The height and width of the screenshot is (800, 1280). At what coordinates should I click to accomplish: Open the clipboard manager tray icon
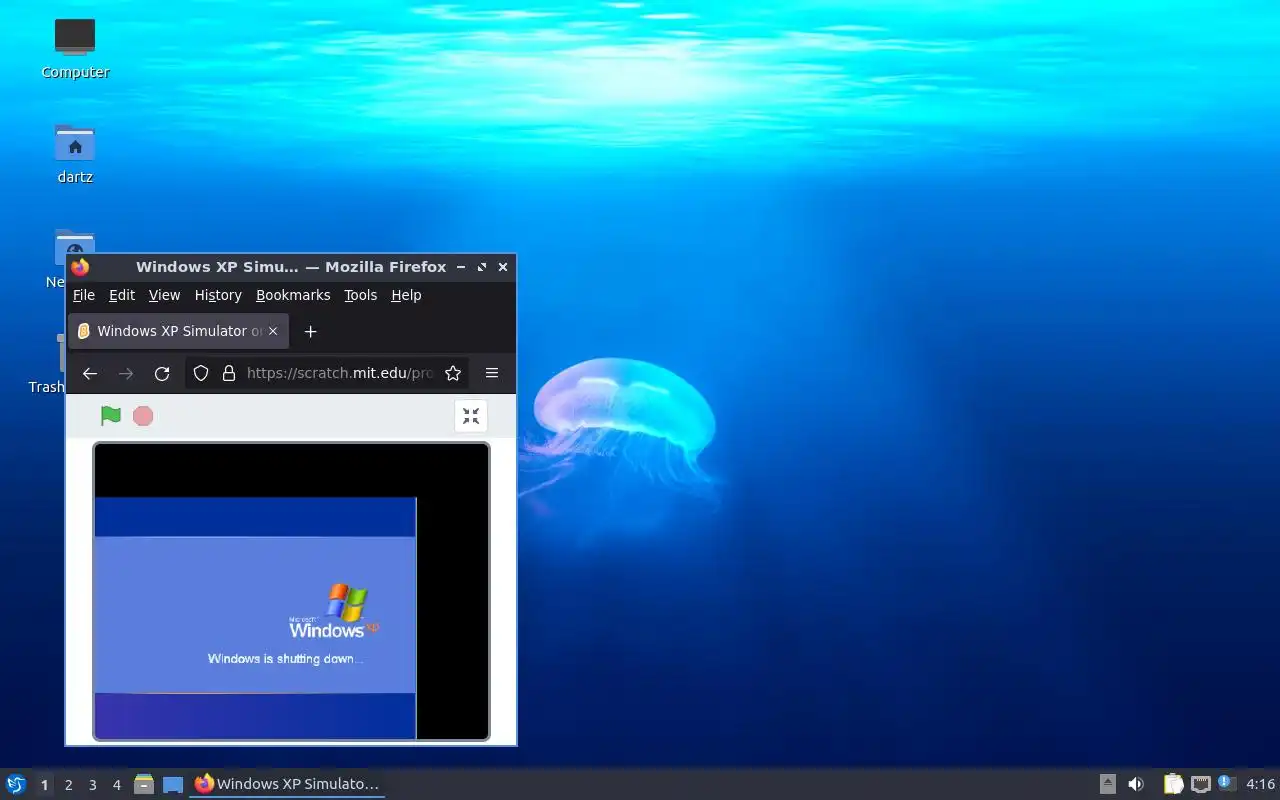pyautogui.click(x=1173, y=784)
